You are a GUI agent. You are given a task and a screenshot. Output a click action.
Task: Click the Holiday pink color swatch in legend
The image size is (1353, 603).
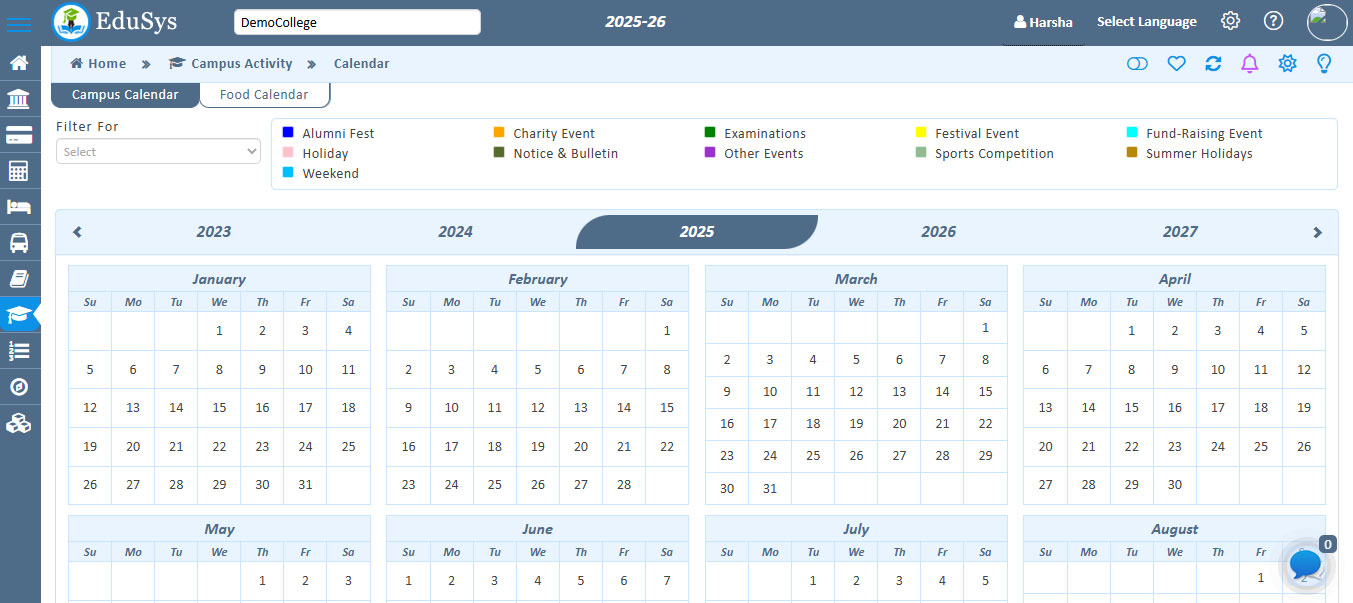point(287,153)
